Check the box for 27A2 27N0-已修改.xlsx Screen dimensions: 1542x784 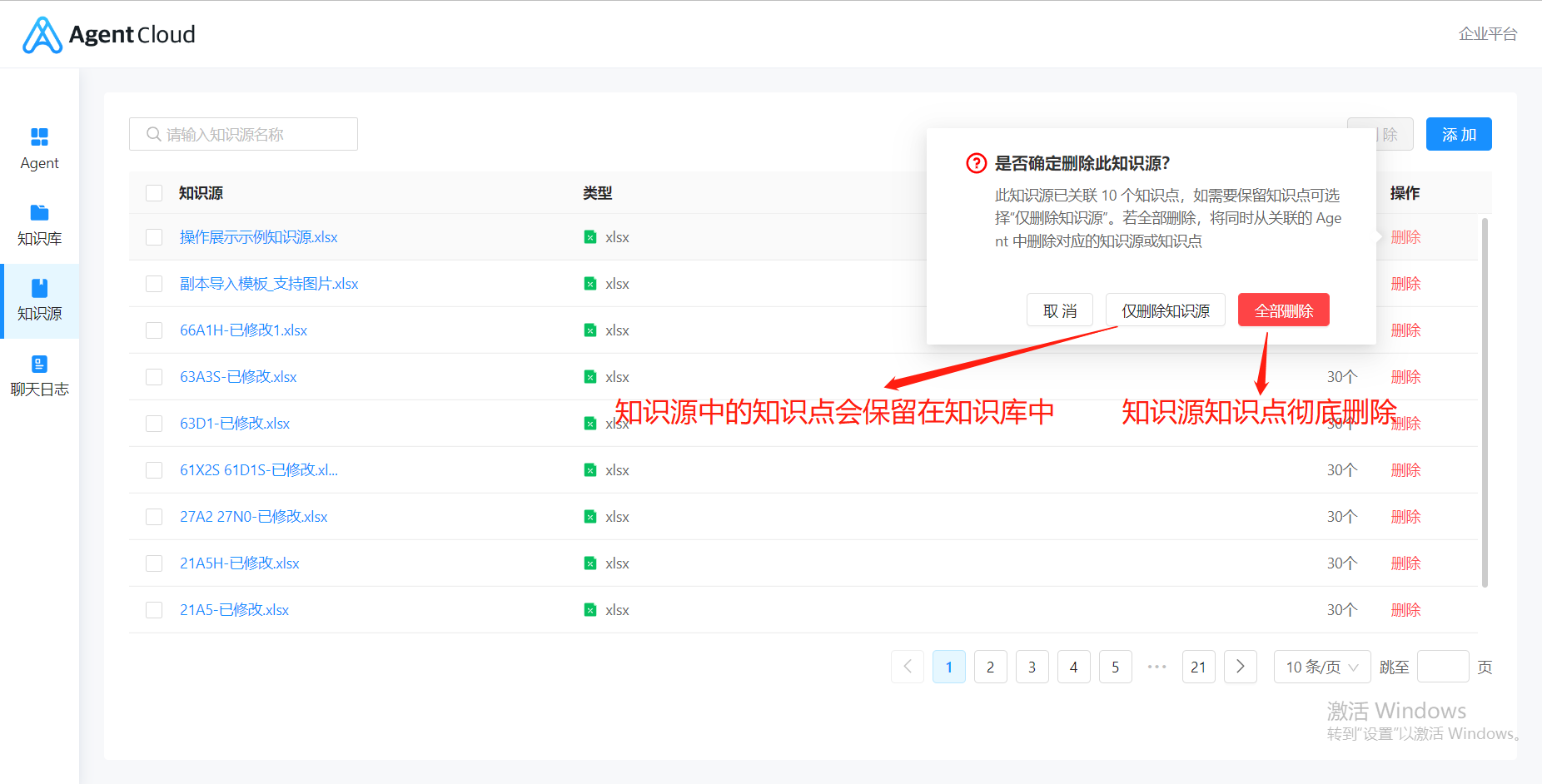pos(154,517)
